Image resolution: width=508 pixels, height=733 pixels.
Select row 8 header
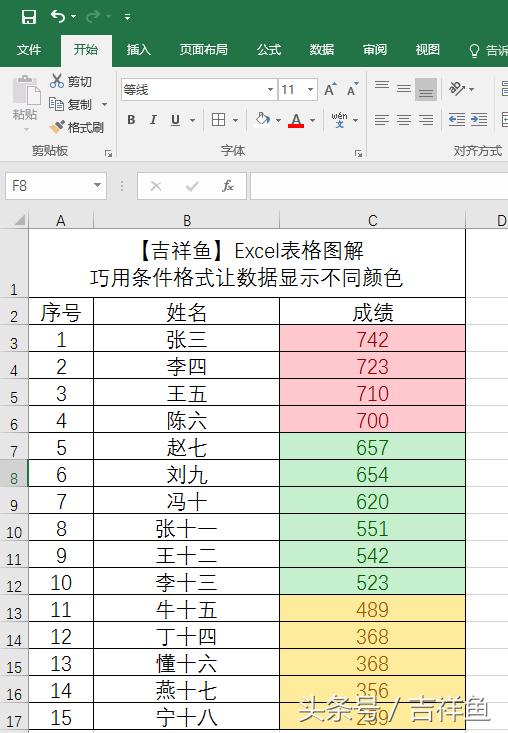[14, 473]
